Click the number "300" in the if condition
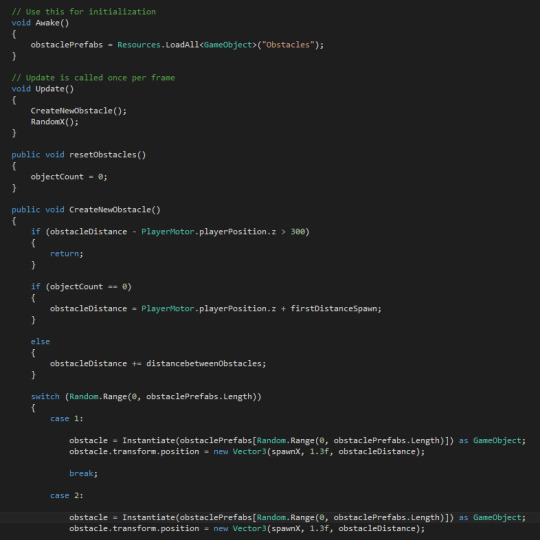This screenshot has height=540, width=540. pos(298,232)
